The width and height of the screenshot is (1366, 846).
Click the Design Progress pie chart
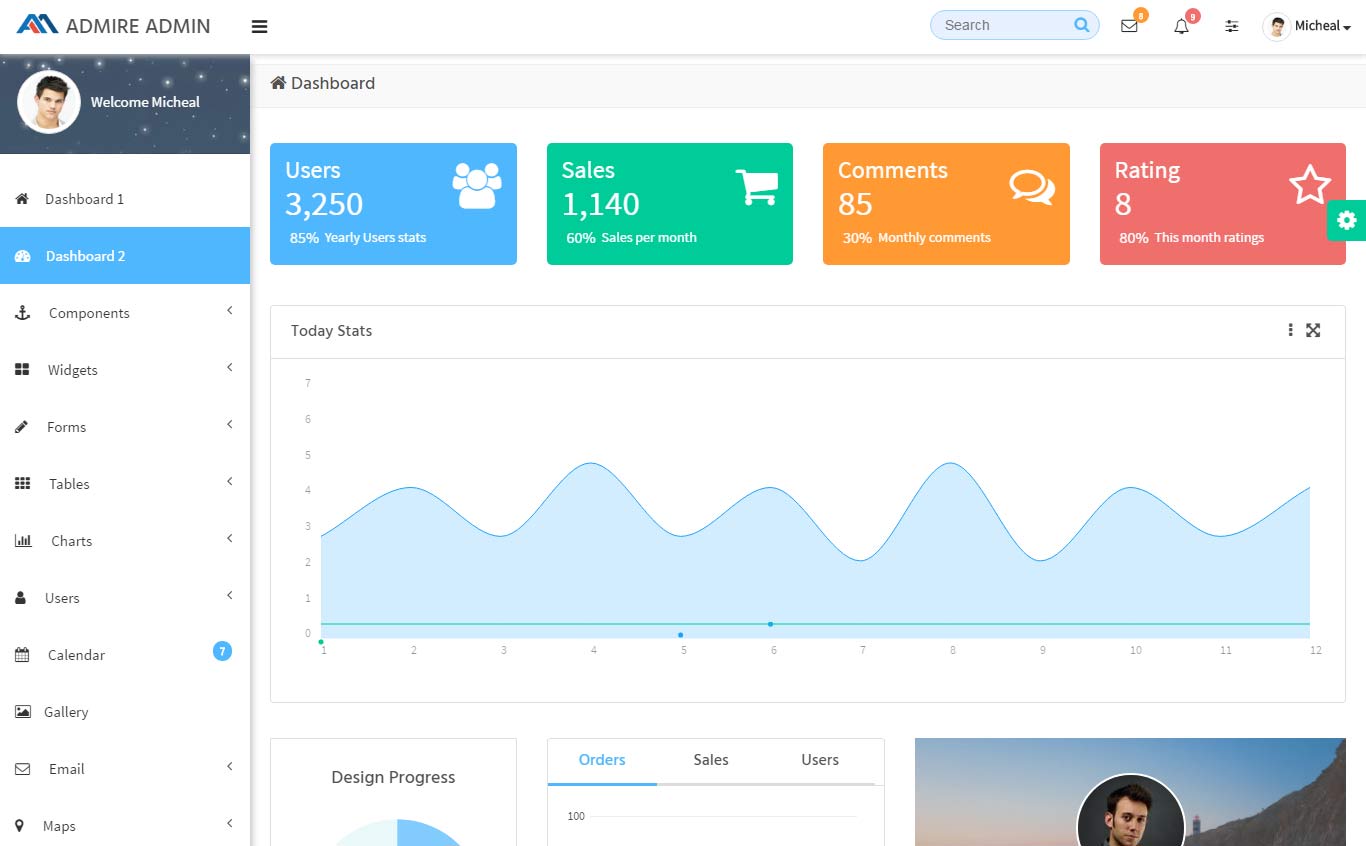pos(397,832)
